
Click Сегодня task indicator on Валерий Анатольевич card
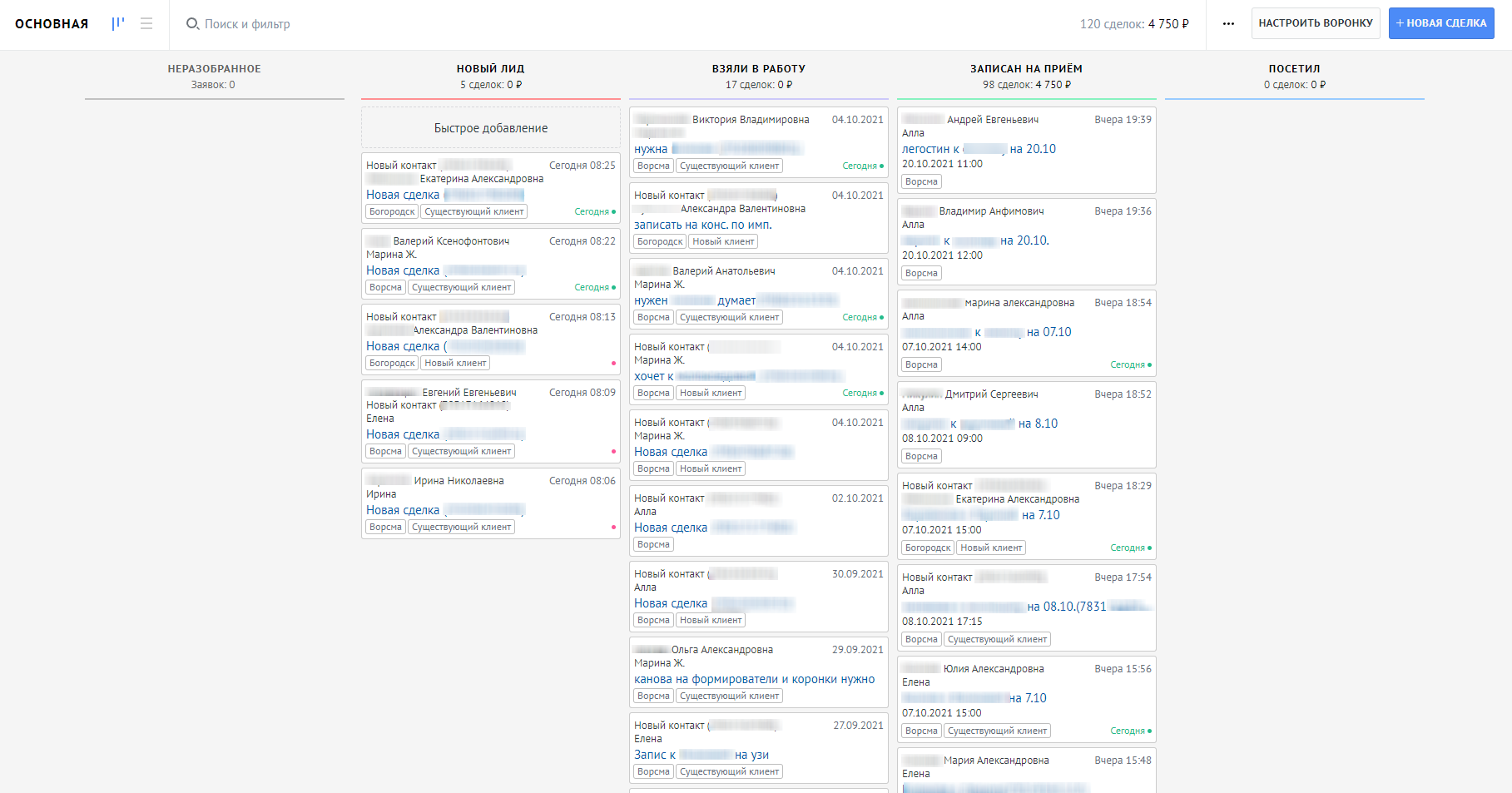[x=863, y=317]
